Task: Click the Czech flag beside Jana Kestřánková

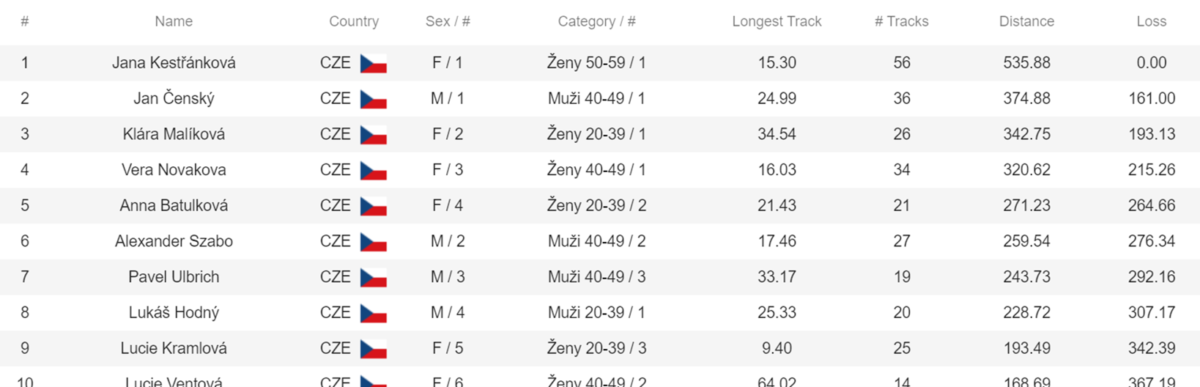Action: [x=373, y=63]
